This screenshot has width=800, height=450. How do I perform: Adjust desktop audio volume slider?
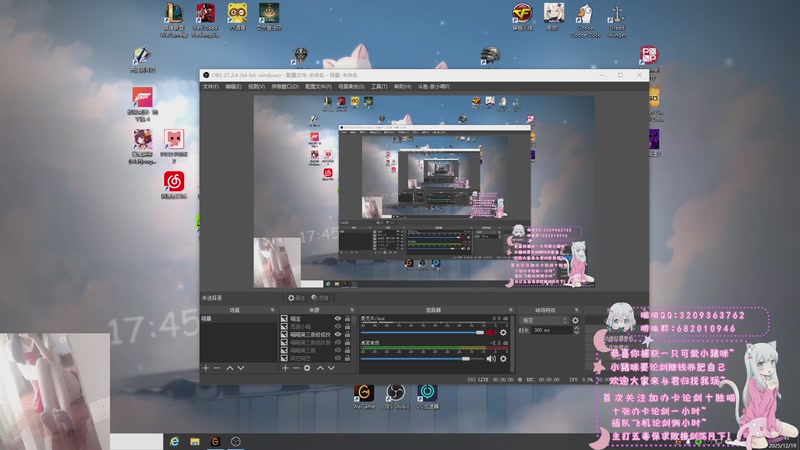click(422, 359)
